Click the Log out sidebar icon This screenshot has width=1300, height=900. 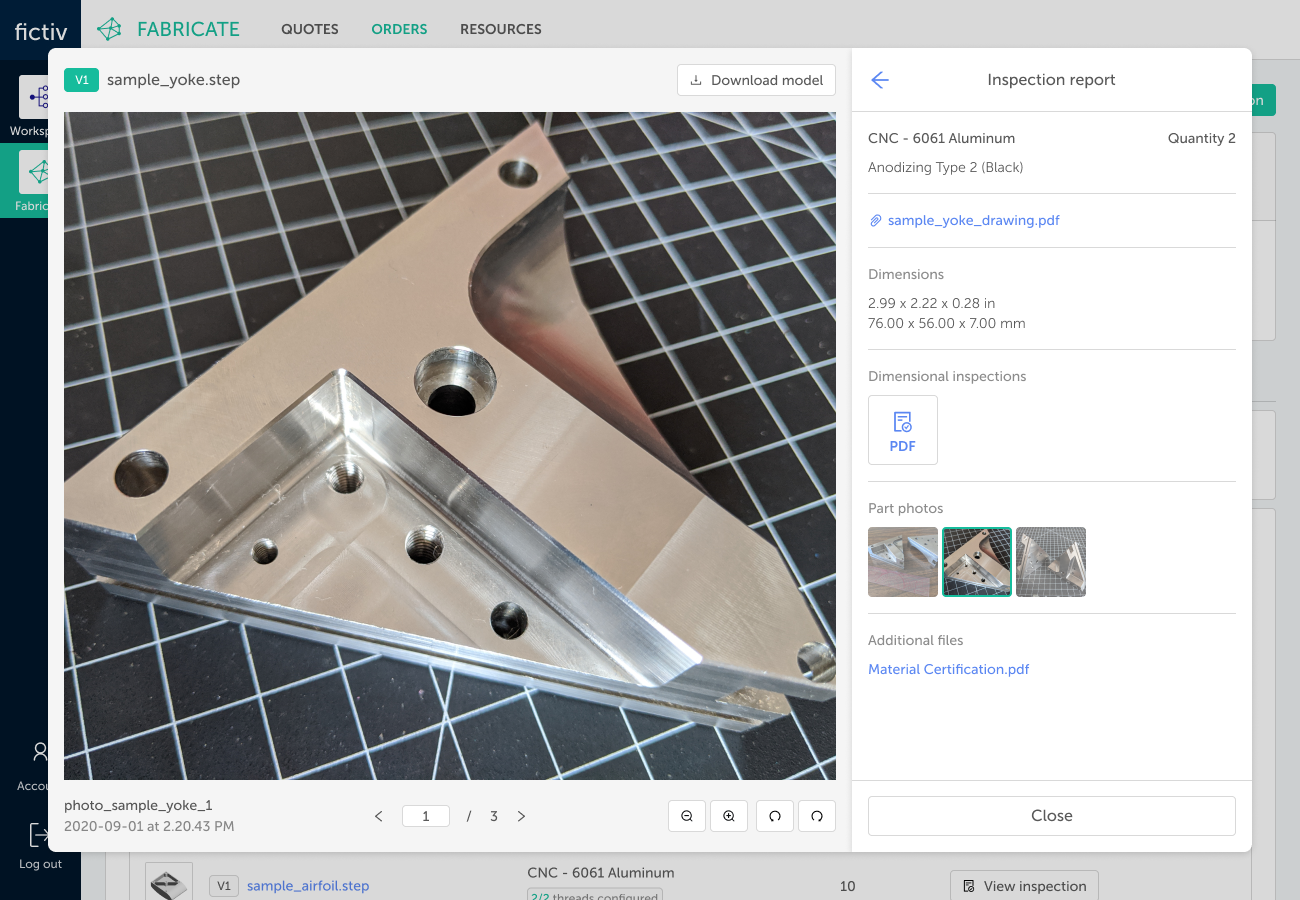click(40, 835)
